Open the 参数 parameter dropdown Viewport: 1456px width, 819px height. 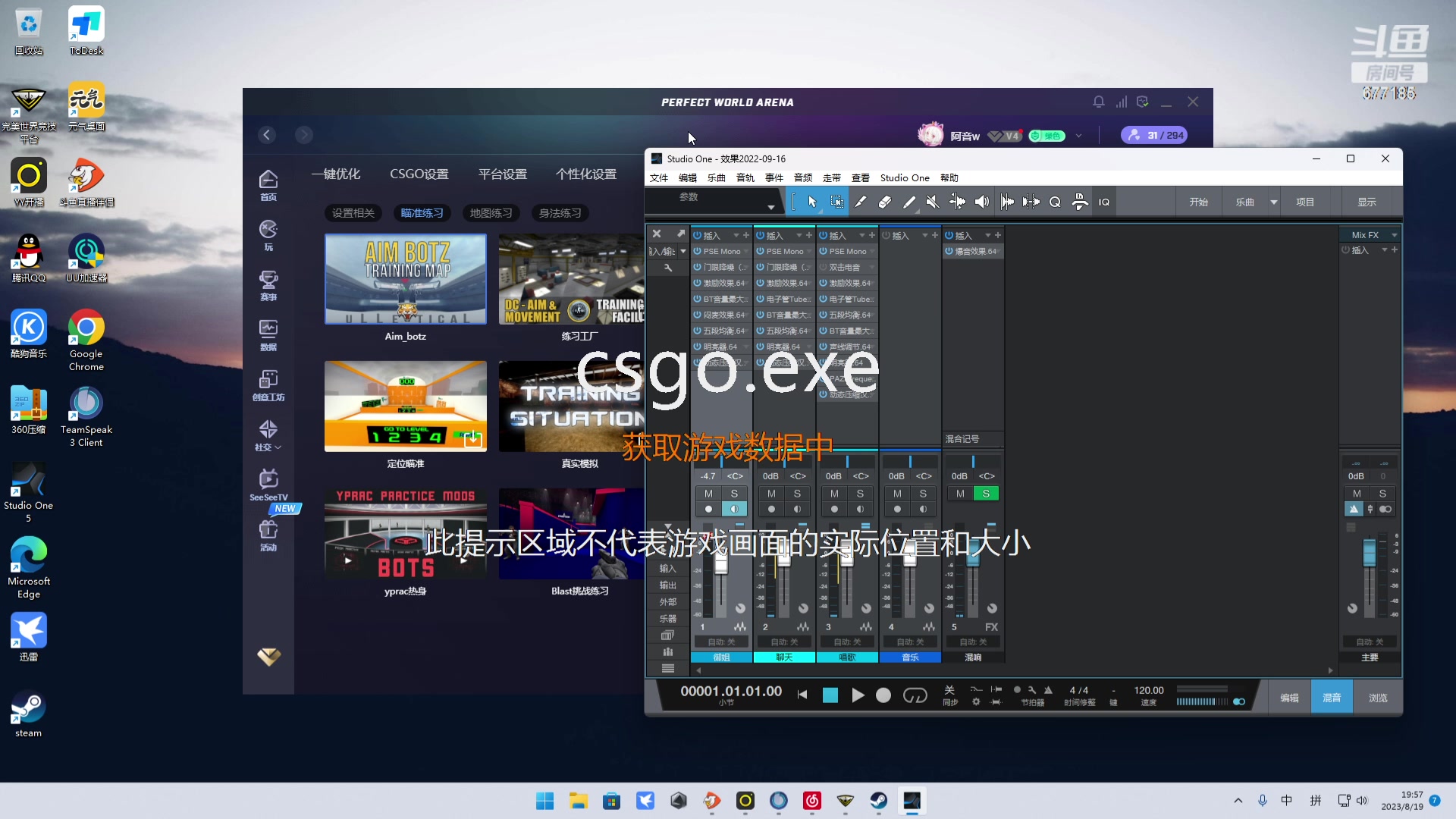[x=770, y=207]
